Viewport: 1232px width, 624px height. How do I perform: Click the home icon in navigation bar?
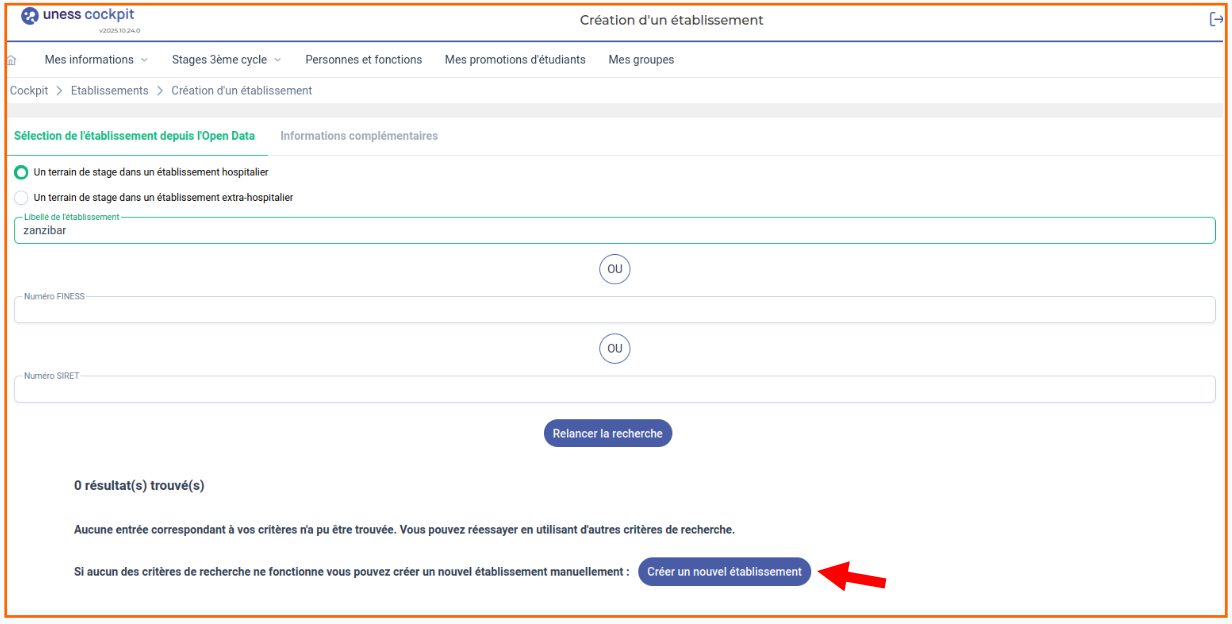tap(12, 60)
